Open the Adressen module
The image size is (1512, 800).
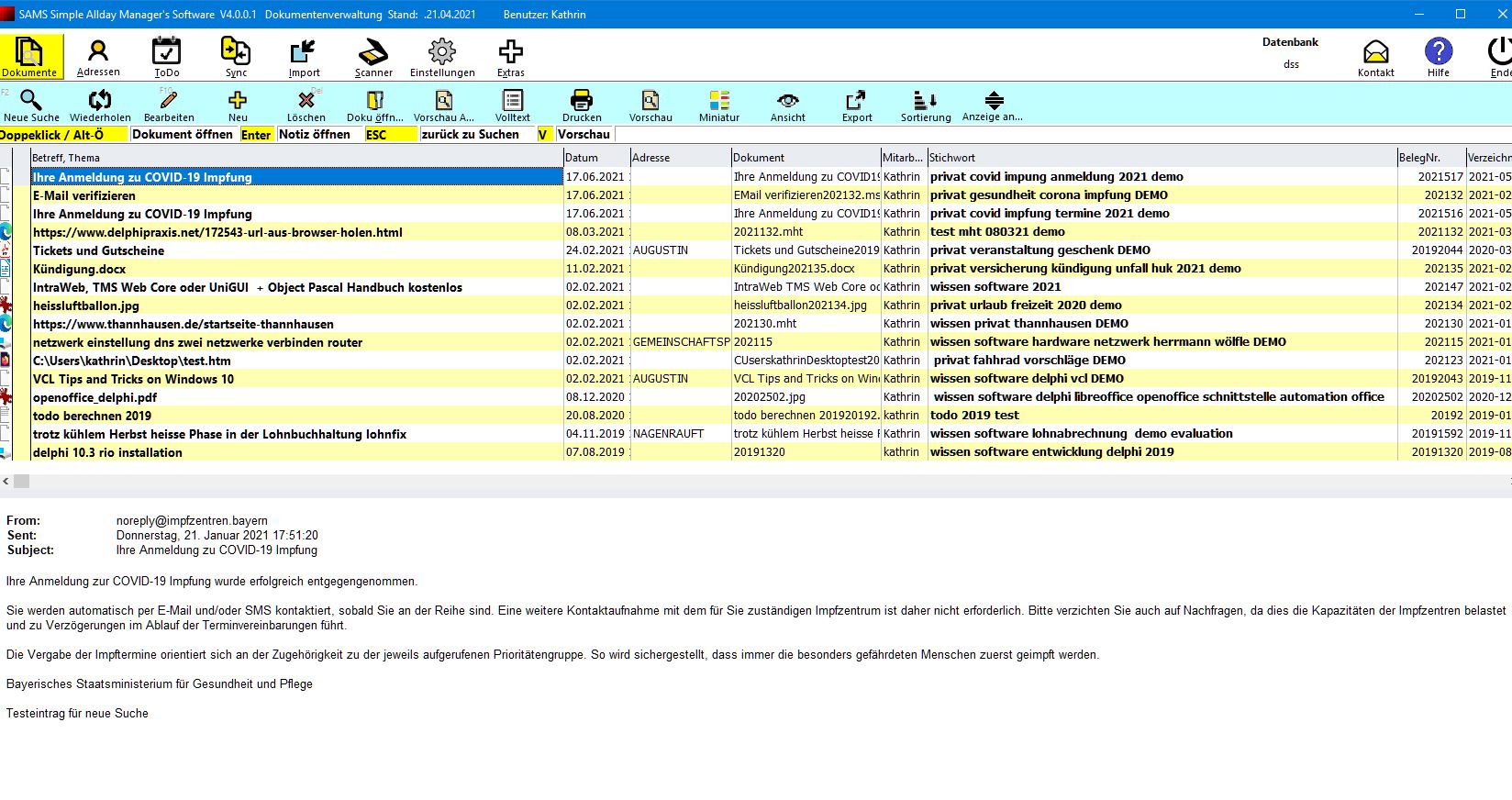[x=97, y=57]
